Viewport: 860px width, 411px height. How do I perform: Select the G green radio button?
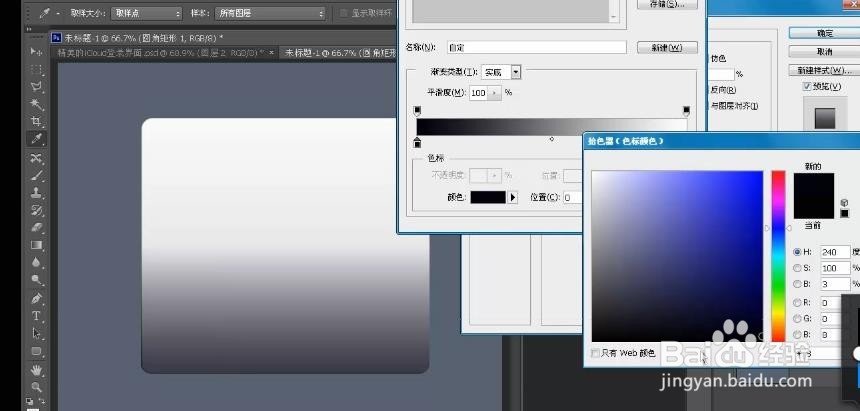[797, 318]
